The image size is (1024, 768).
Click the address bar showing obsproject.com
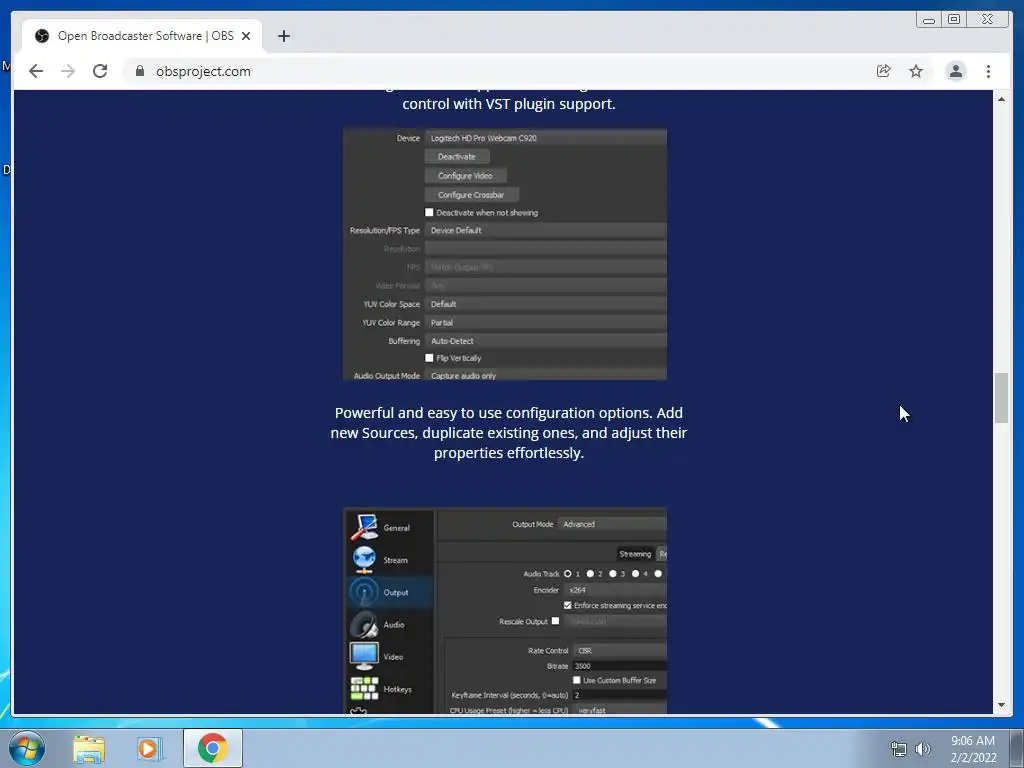point(496,71)
